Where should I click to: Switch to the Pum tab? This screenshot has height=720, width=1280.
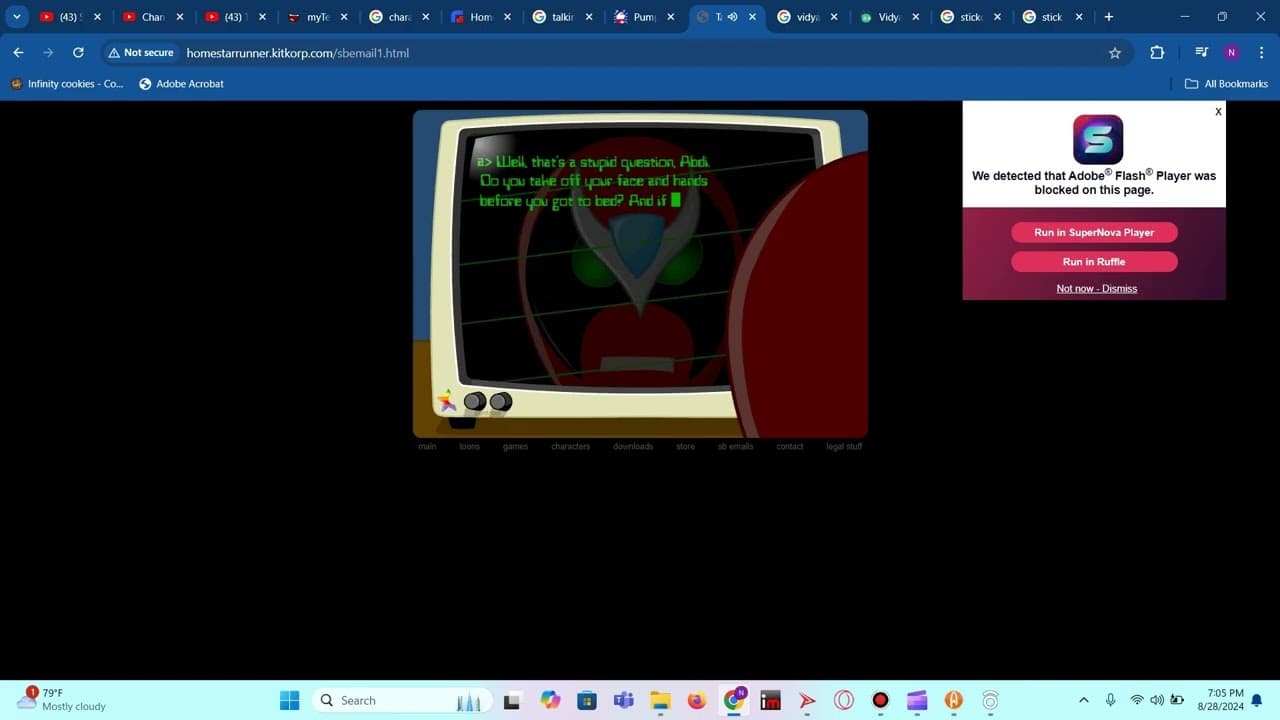click(x=643, y=17)
